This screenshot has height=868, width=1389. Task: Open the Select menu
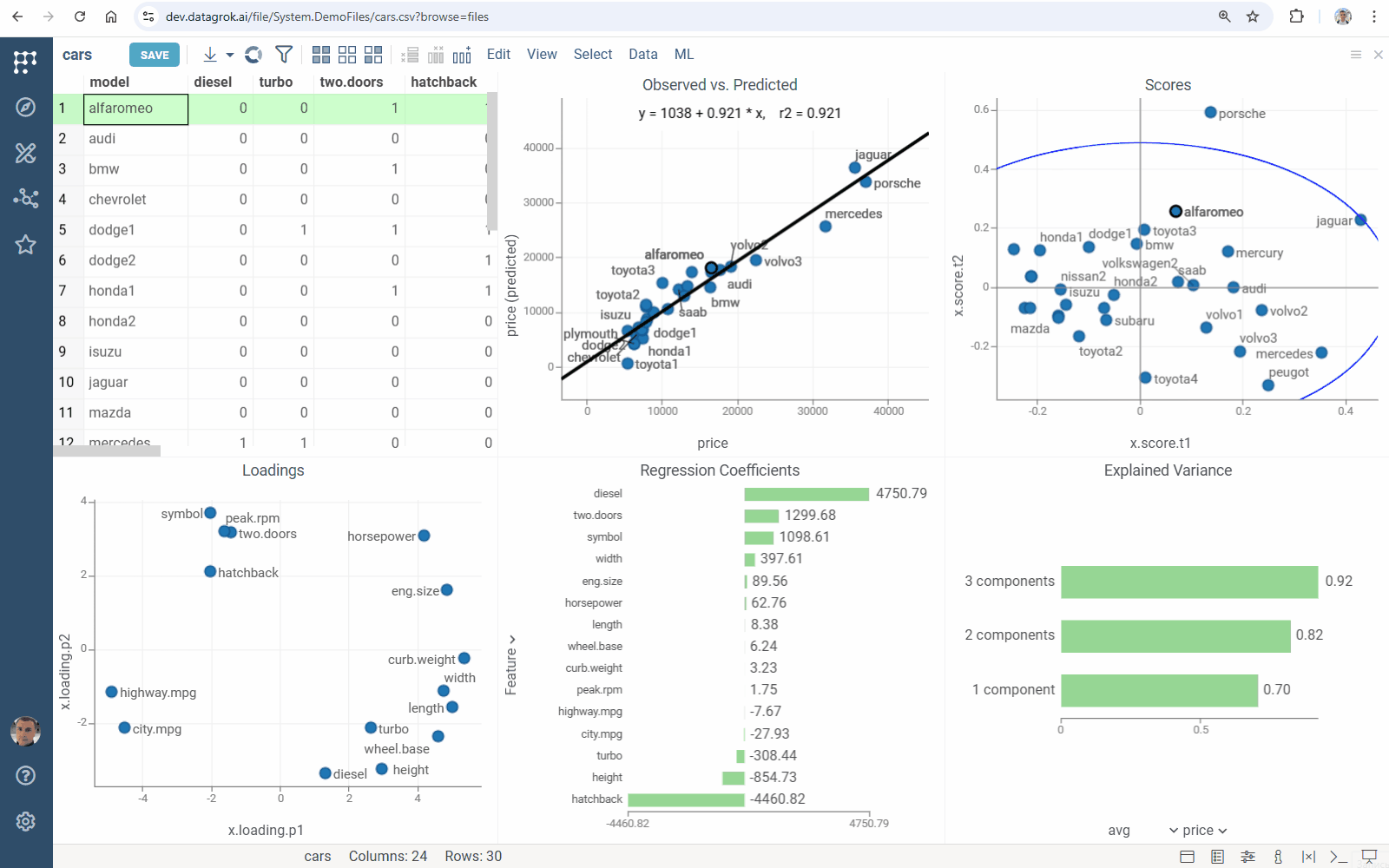[x=592, y=54]
